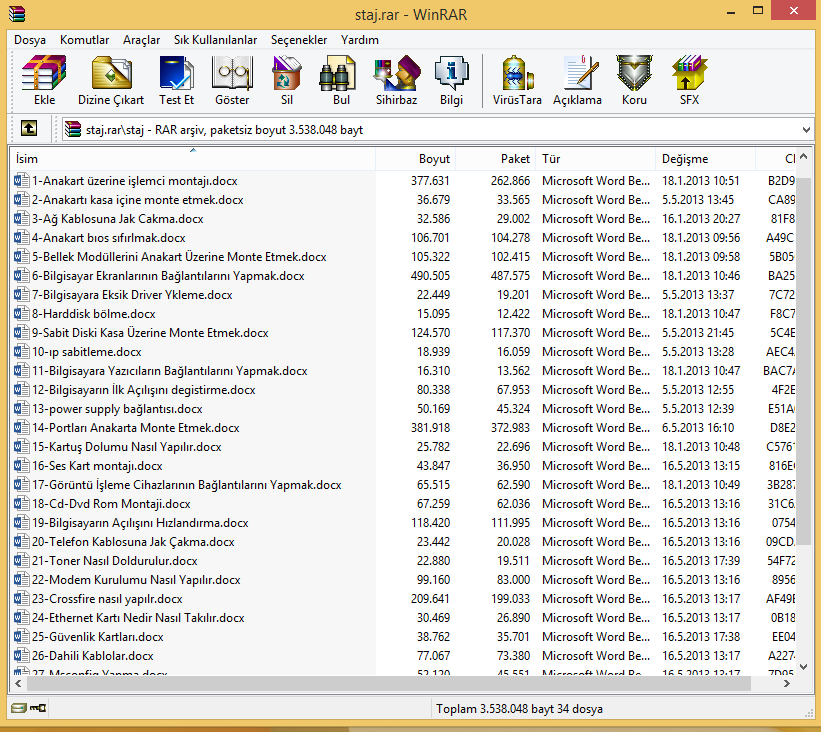
Task: Create SFX archive with SFX icon
Action: click(690, 73)
